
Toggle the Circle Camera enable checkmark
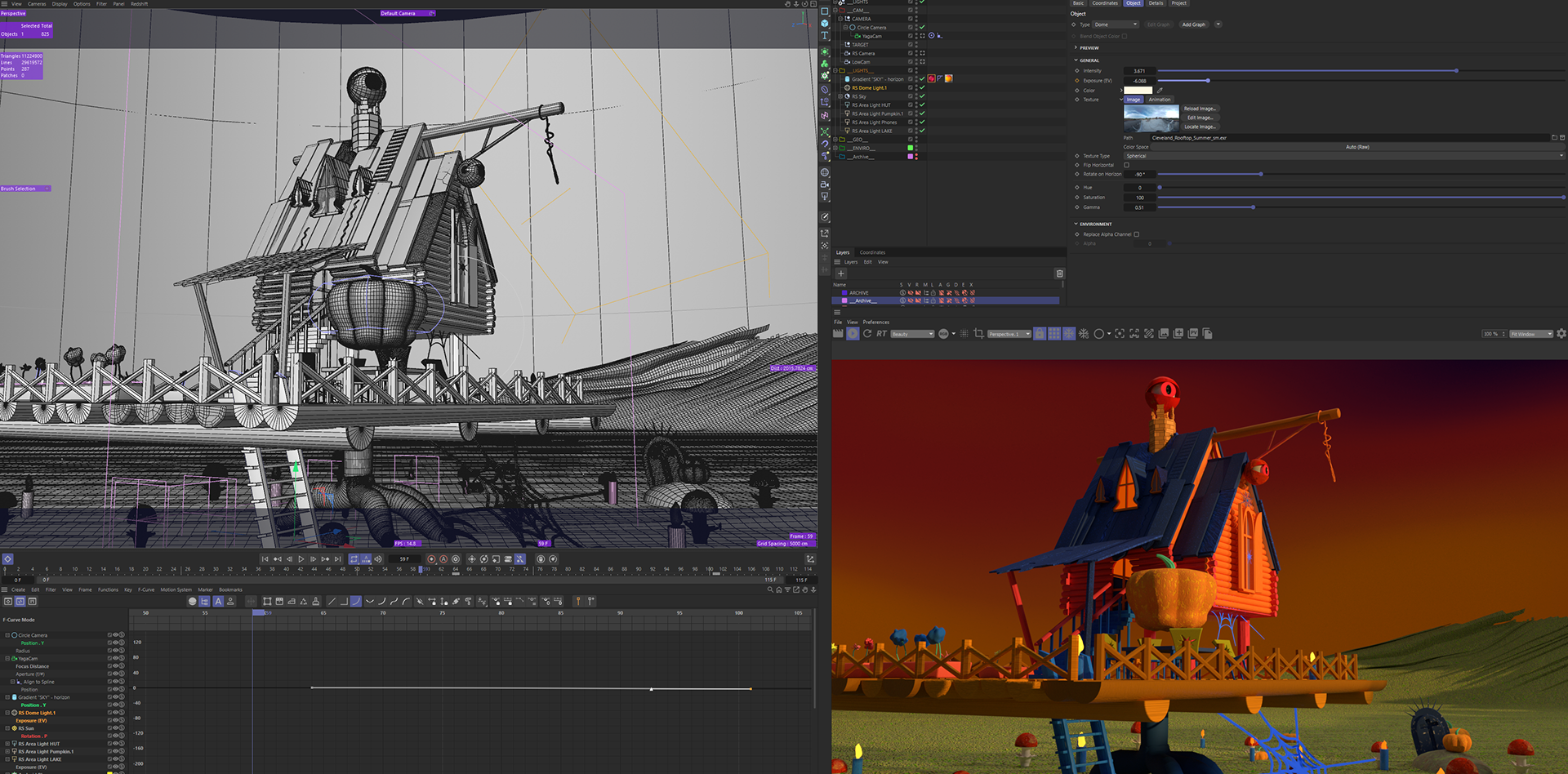tap(922, 27)
